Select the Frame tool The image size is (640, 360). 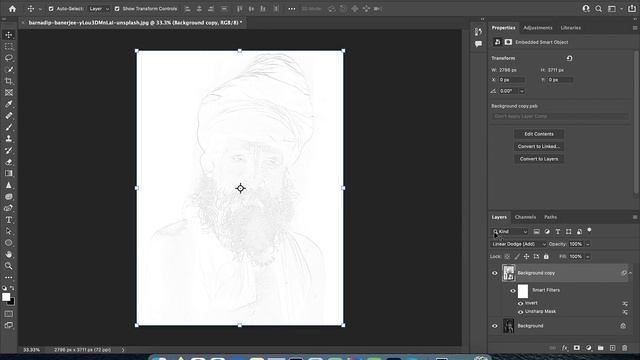click(x=9, y=93)
